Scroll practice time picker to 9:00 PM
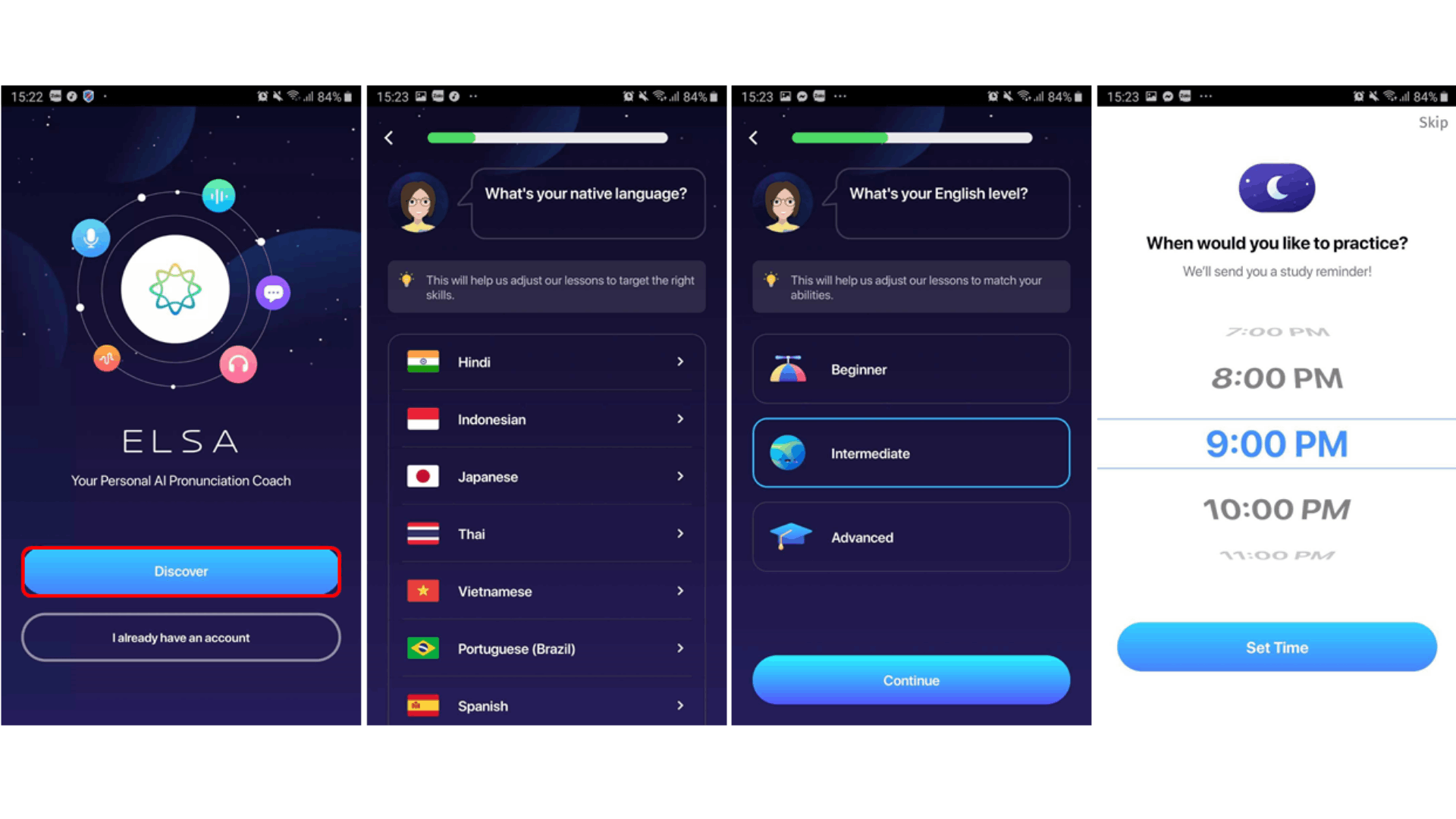1456x819 pixels. [x=1278, y=444]
